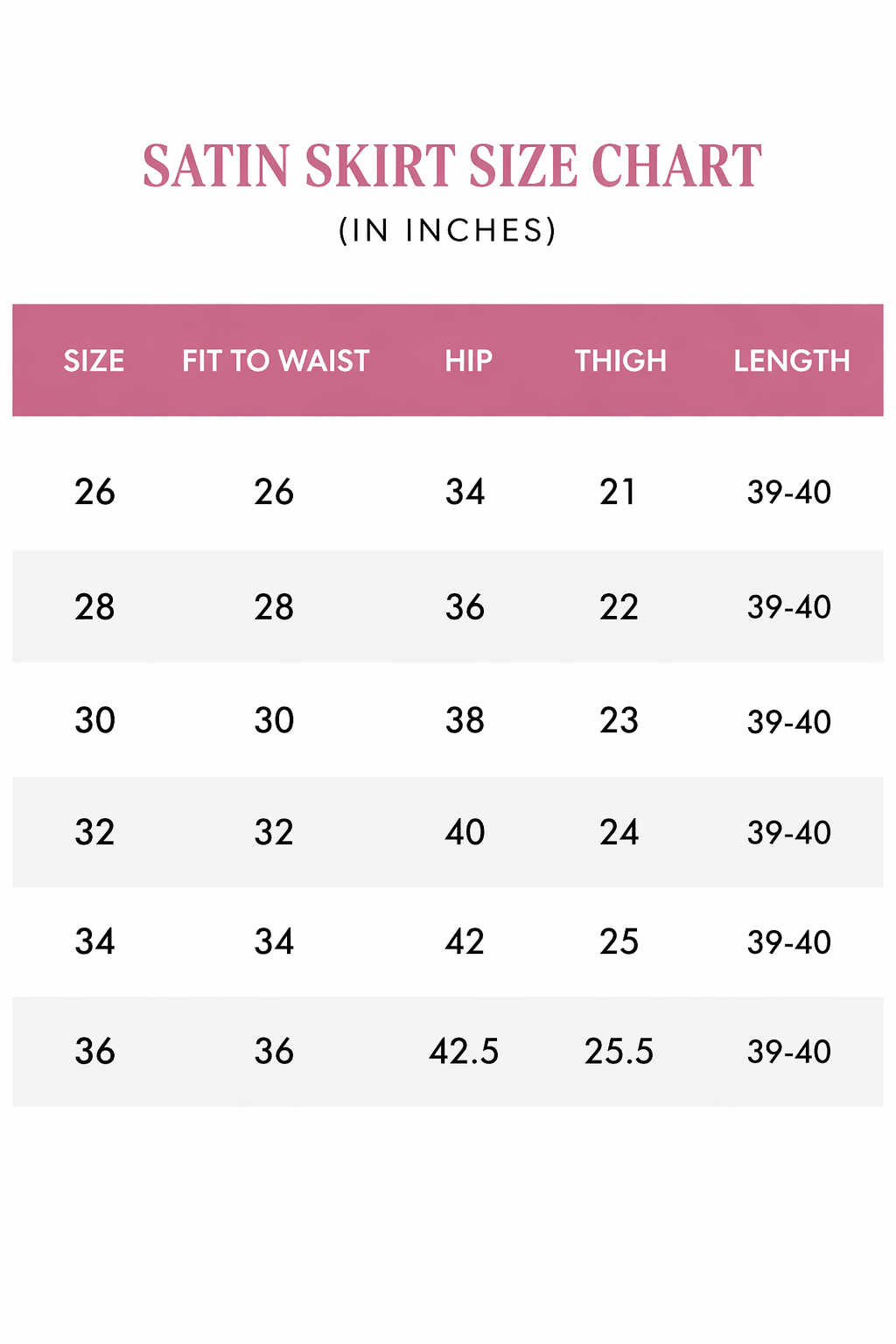This screenshot has height=1344, width=896.
Task: Click the thigh value 23
Action: coord(619,721)
